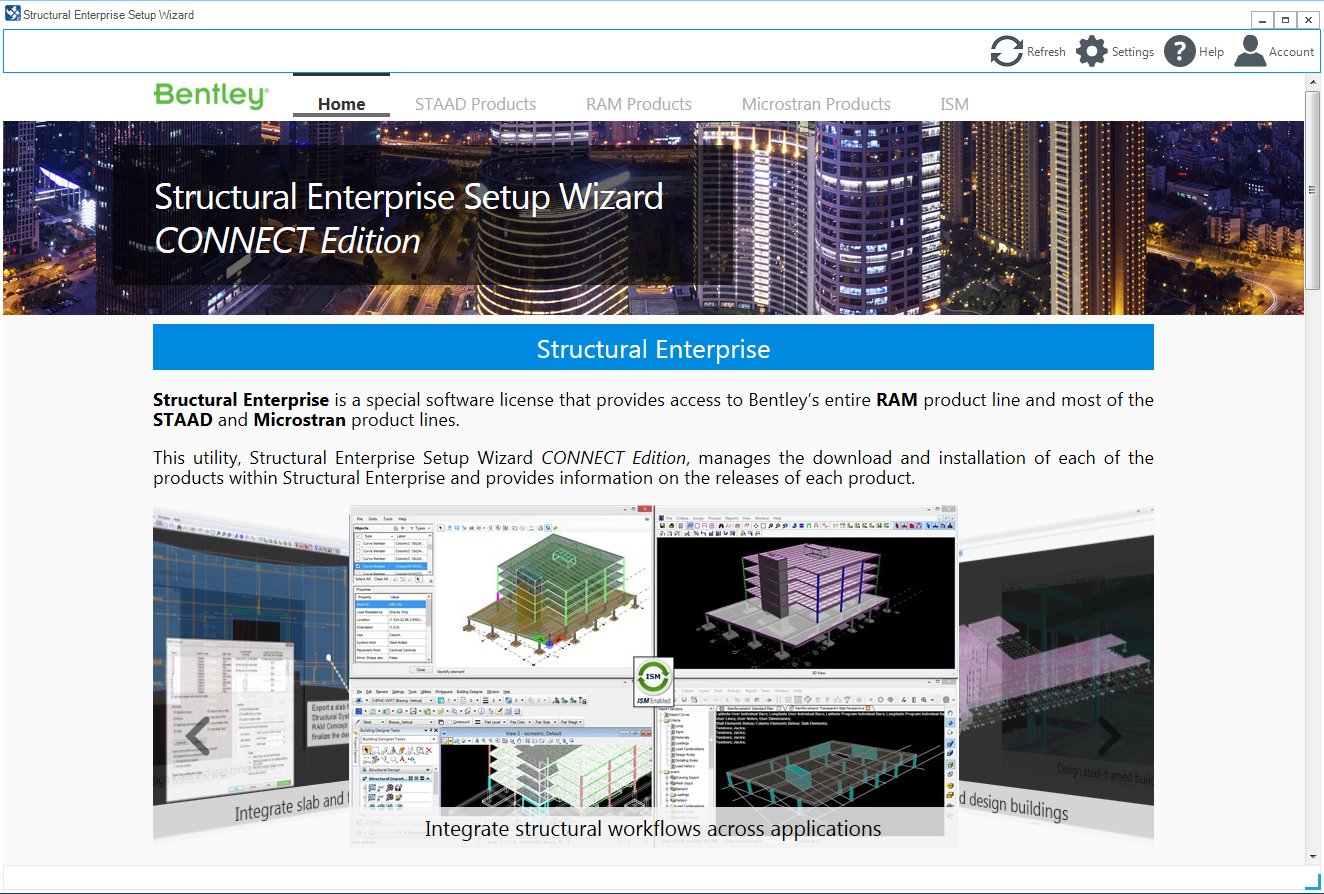Minimize the Setup Wizard window
Screen dimensions: 1324x894
pos(1263,20)
